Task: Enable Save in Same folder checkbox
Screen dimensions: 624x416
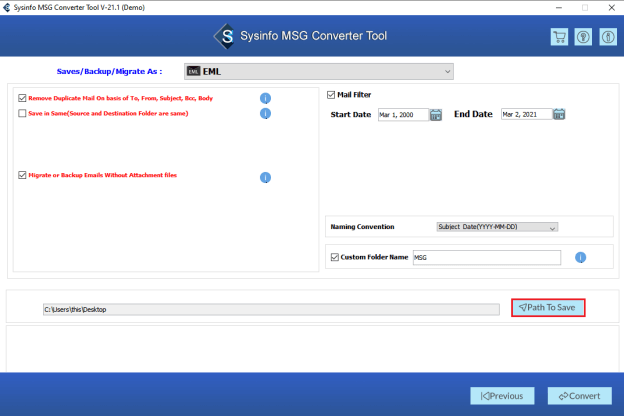Action: 22,113
